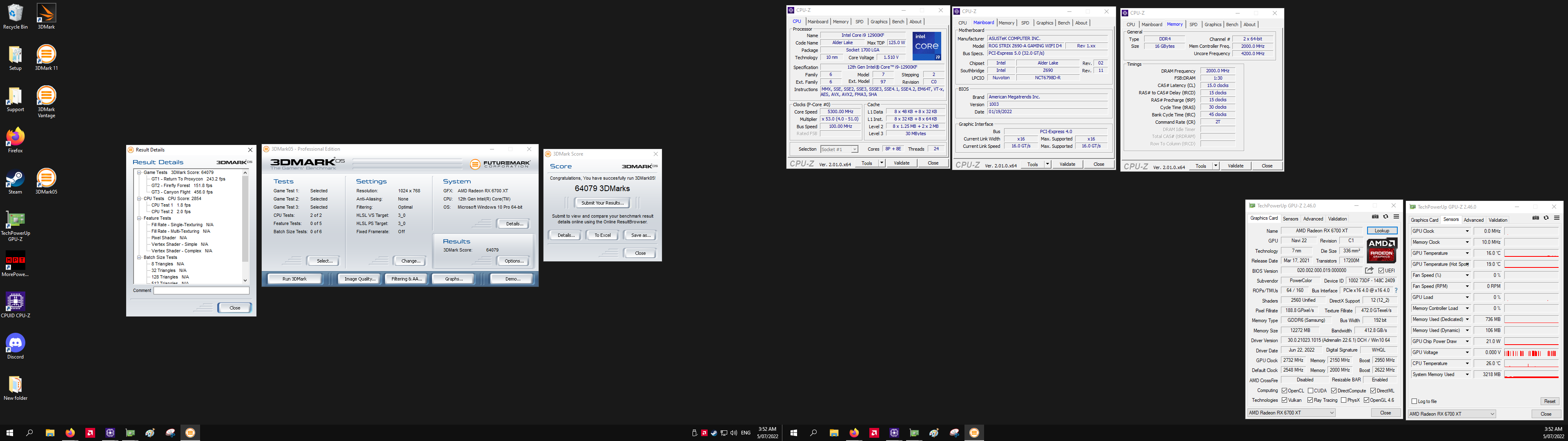
Task: Click the Image Quality button
Action: click(360, 279)
